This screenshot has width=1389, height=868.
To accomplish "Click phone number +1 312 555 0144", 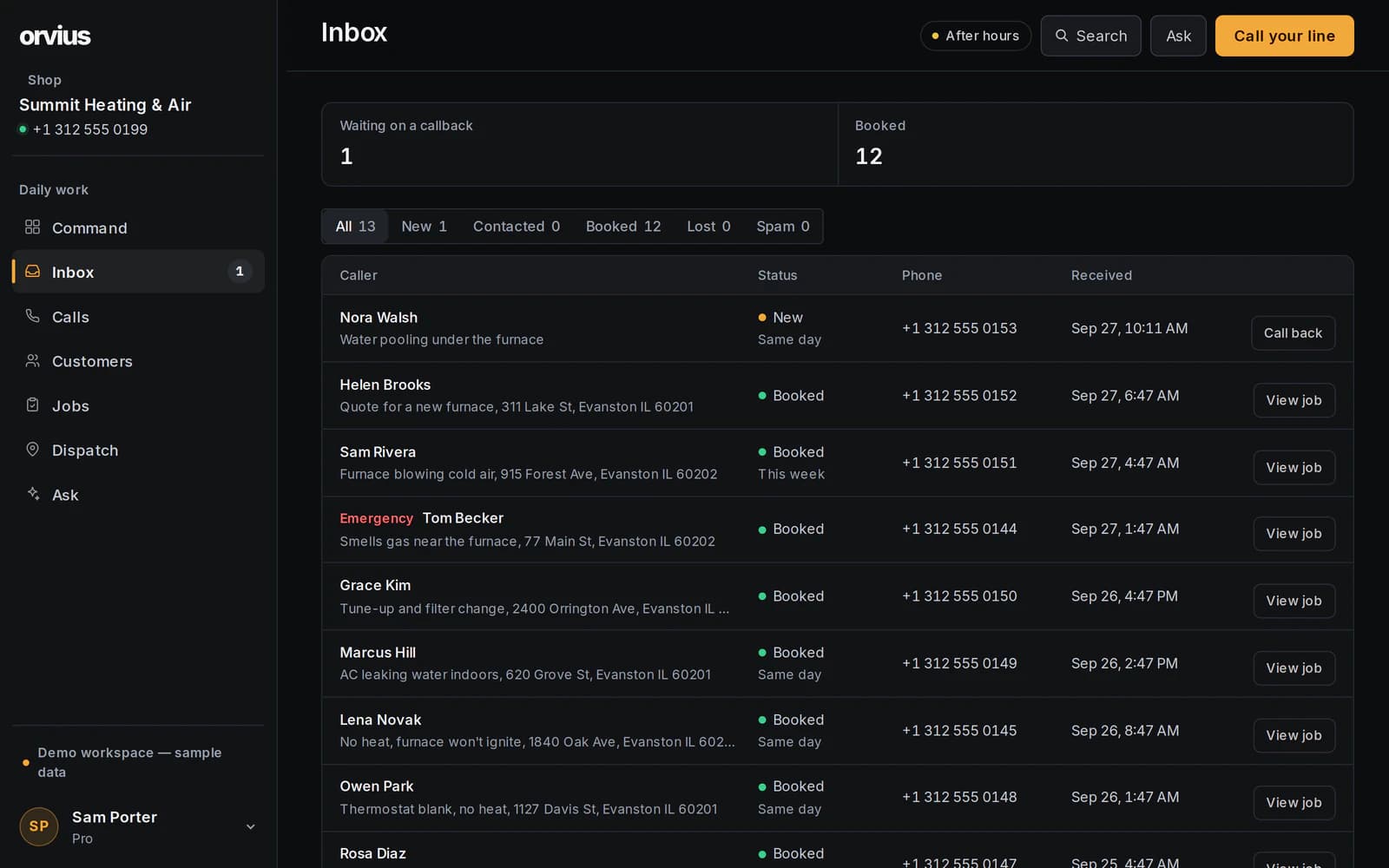I will tap(959, 529).
